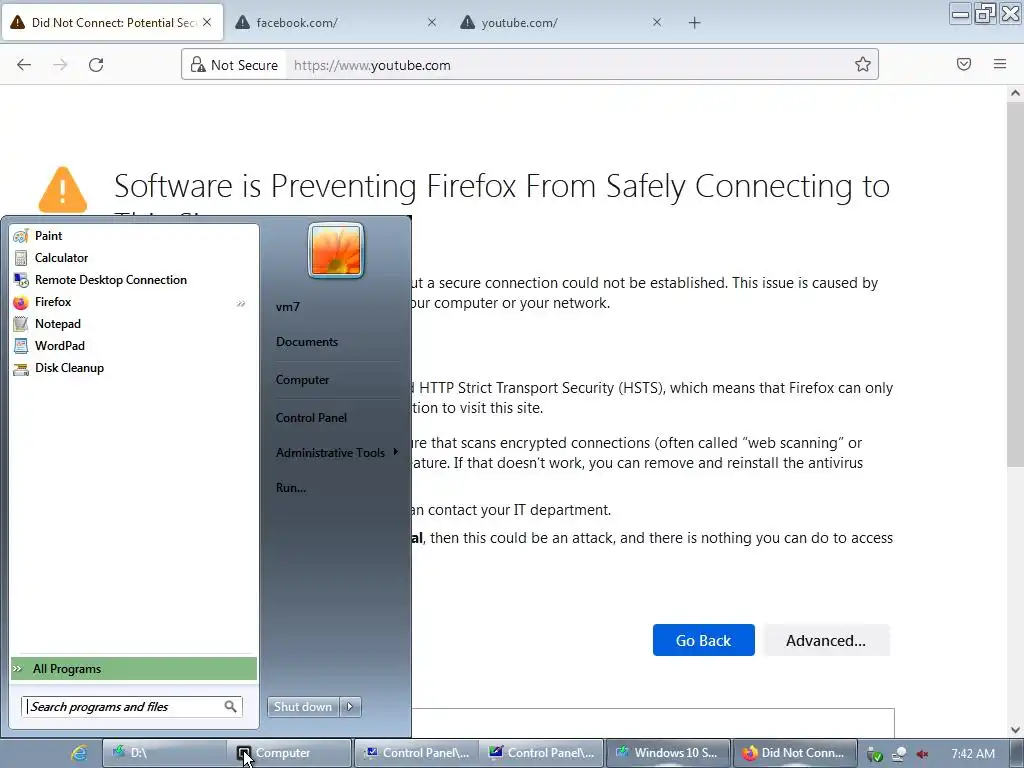
Task: Open a new tab with the plus icon
Action: click(694, 23)
